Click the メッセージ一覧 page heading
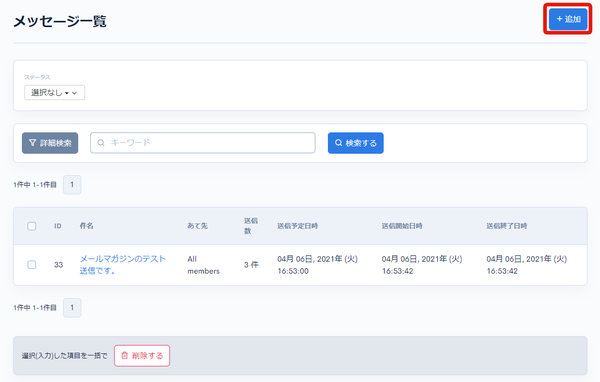 point(60,21)
